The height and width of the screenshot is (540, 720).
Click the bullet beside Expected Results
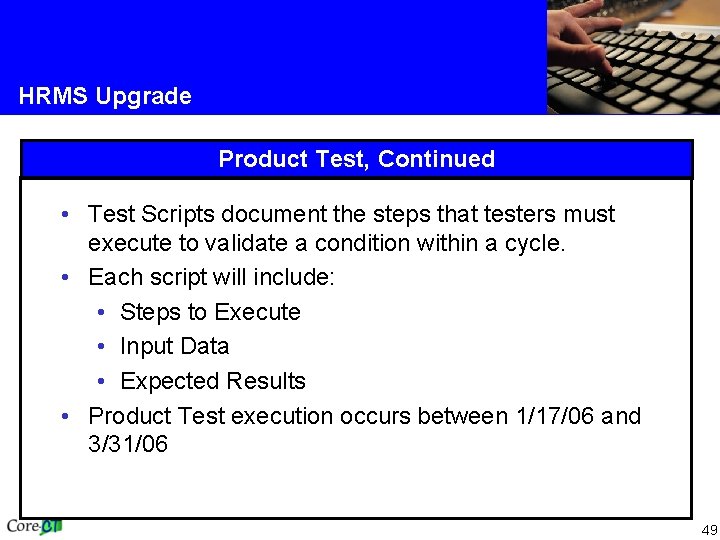pyautogui.click(x=104, y=381)
